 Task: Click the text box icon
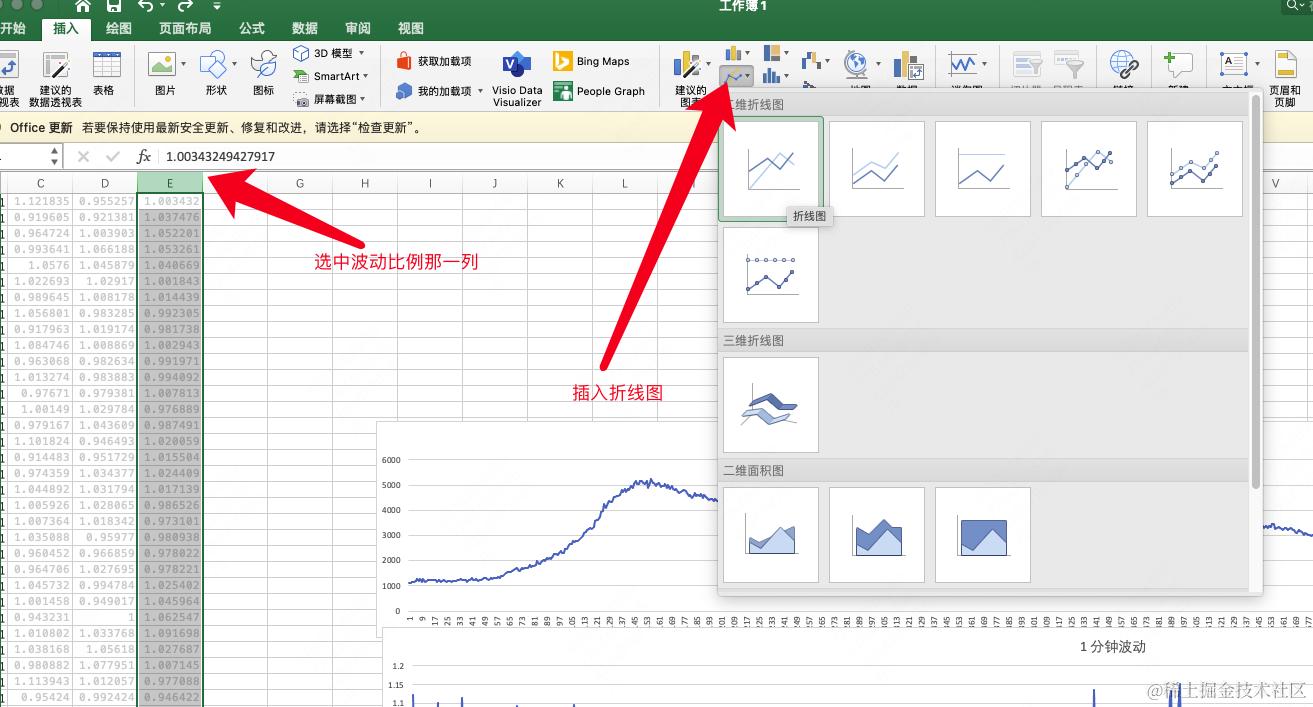click(1233, 65)
